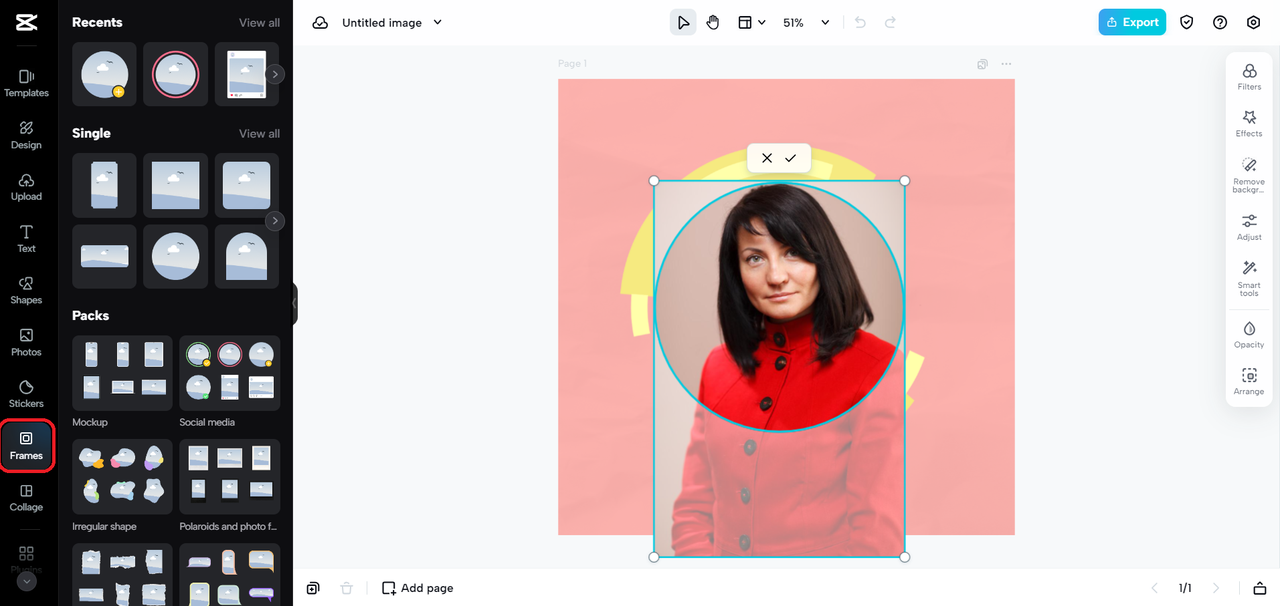Viewport: 1280px width, 606px height.
Task: Open the Opacity control
Action: [1249, 335]
